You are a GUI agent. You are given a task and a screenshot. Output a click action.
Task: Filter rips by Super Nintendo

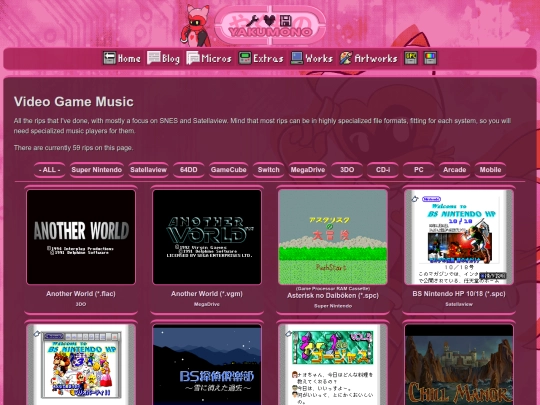96,170
